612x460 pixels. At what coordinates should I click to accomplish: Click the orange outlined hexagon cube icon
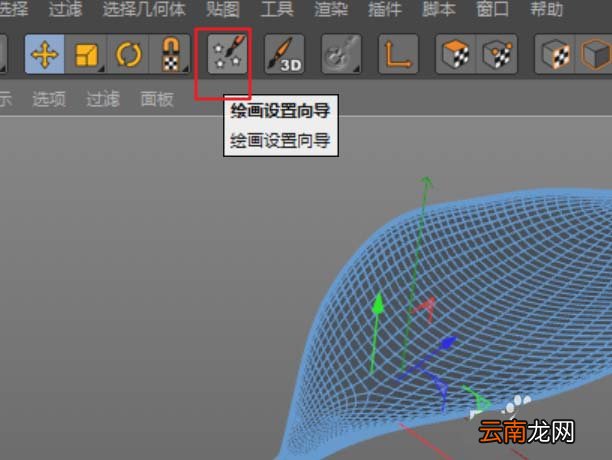coord(595,54)
